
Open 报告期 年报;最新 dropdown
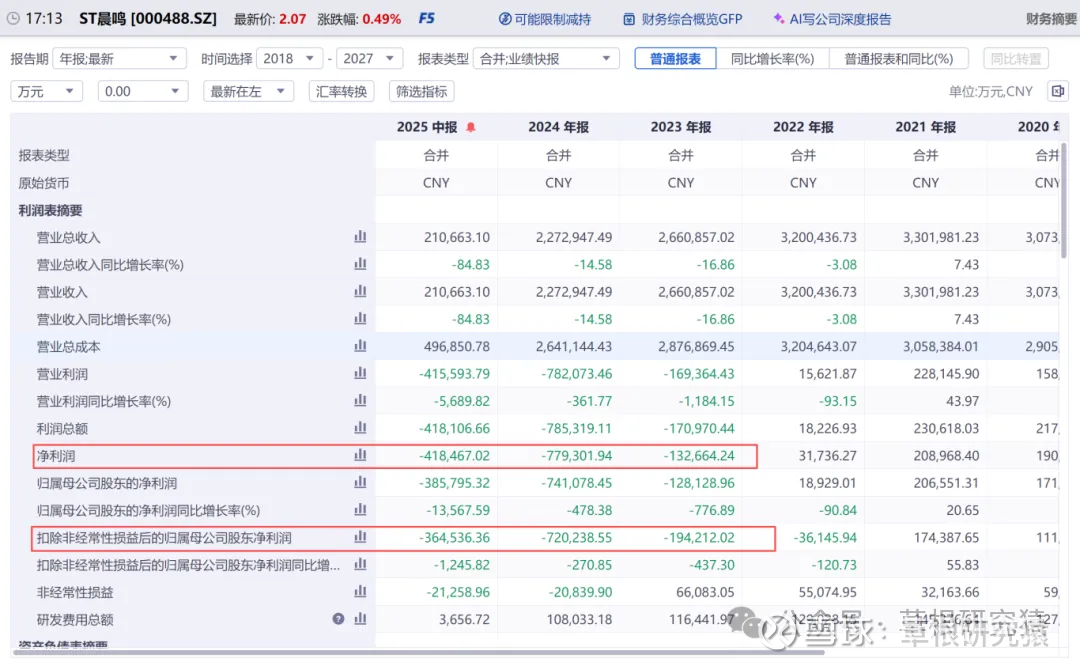point(119,59)
